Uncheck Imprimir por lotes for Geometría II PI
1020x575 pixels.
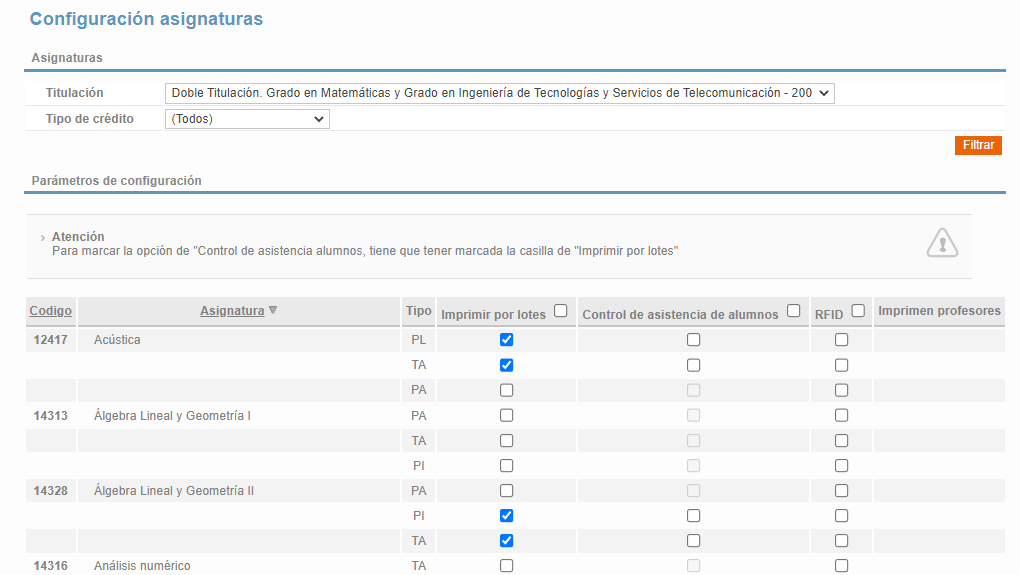coord(507,516)
